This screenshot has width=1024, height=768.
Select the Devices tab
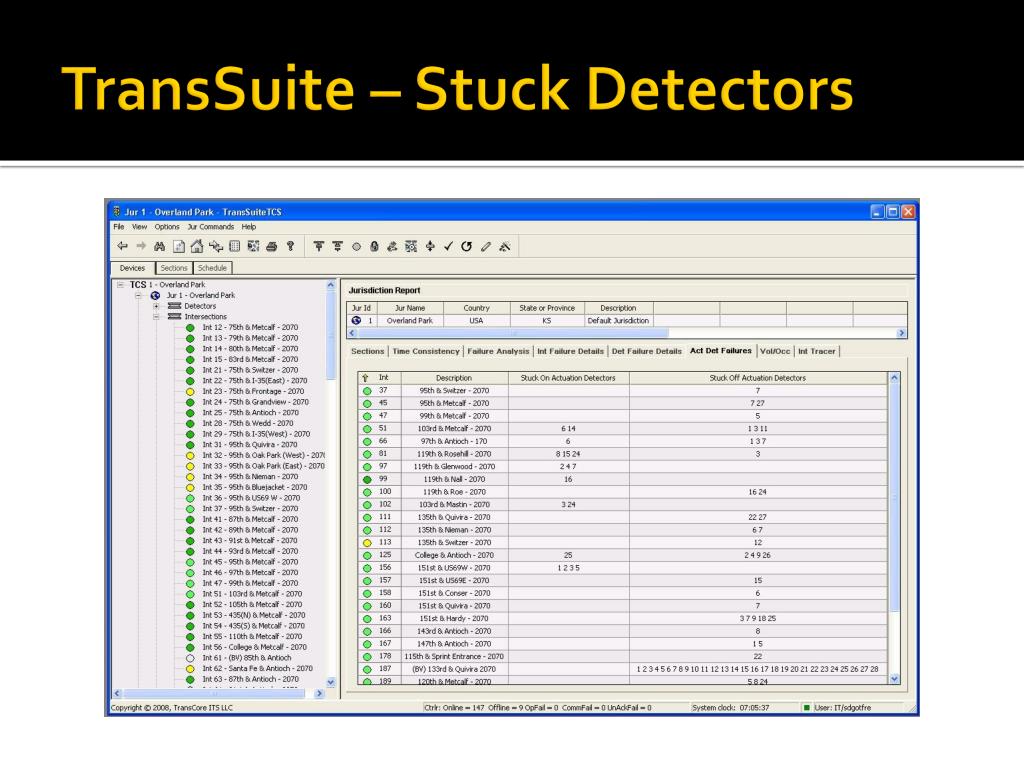coord(133,268)
